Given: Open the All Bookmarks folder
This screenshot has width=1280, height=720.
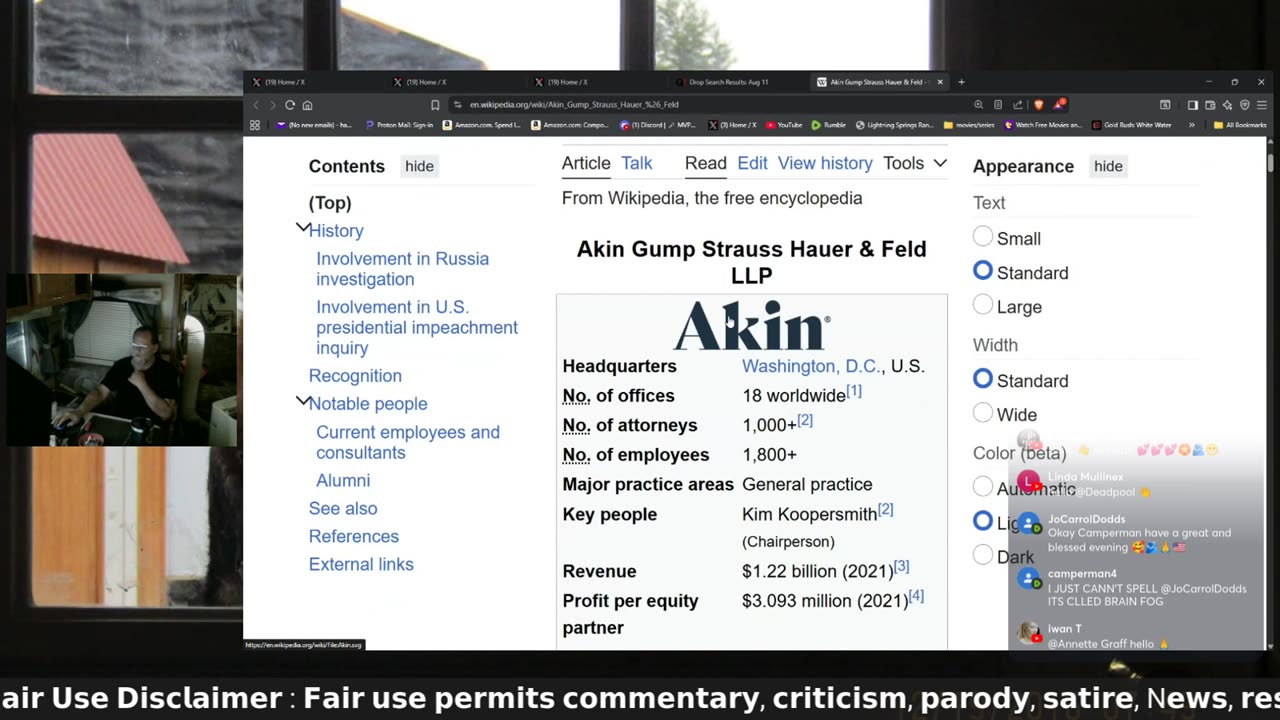Looking at the screenshot, I should pos(1240,125).
